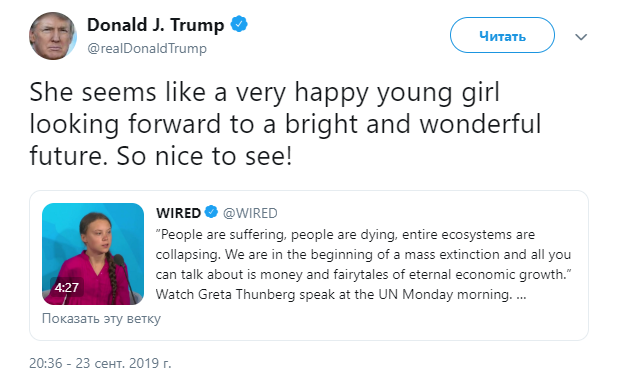Screen dimensions: 620x380
Task: Open the tweet timestamp 20:36 - 23 сент. 2019
Action: (100, 363)
